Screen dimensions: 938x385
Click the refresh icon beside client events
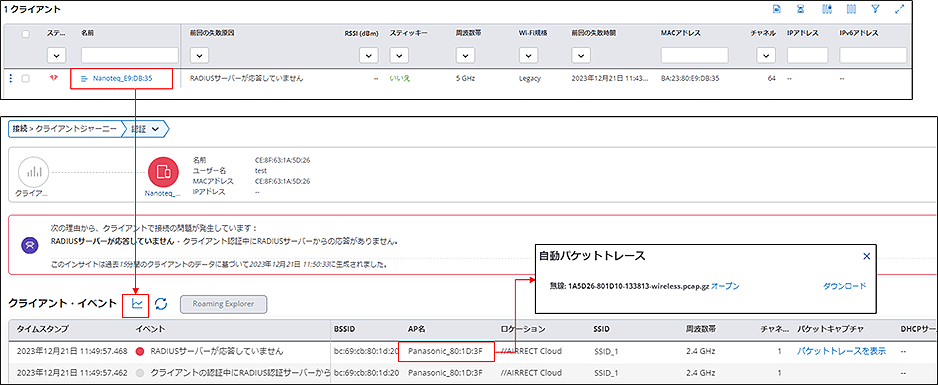[x=160, y=304]
